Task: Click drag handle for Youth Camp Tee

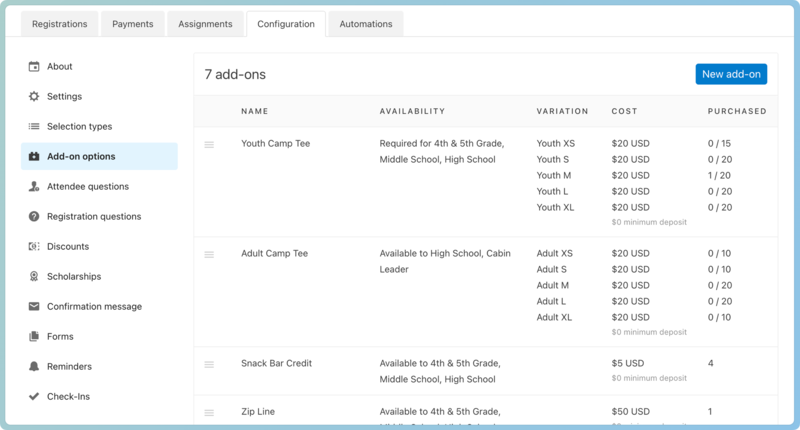Action: [209, 145]
